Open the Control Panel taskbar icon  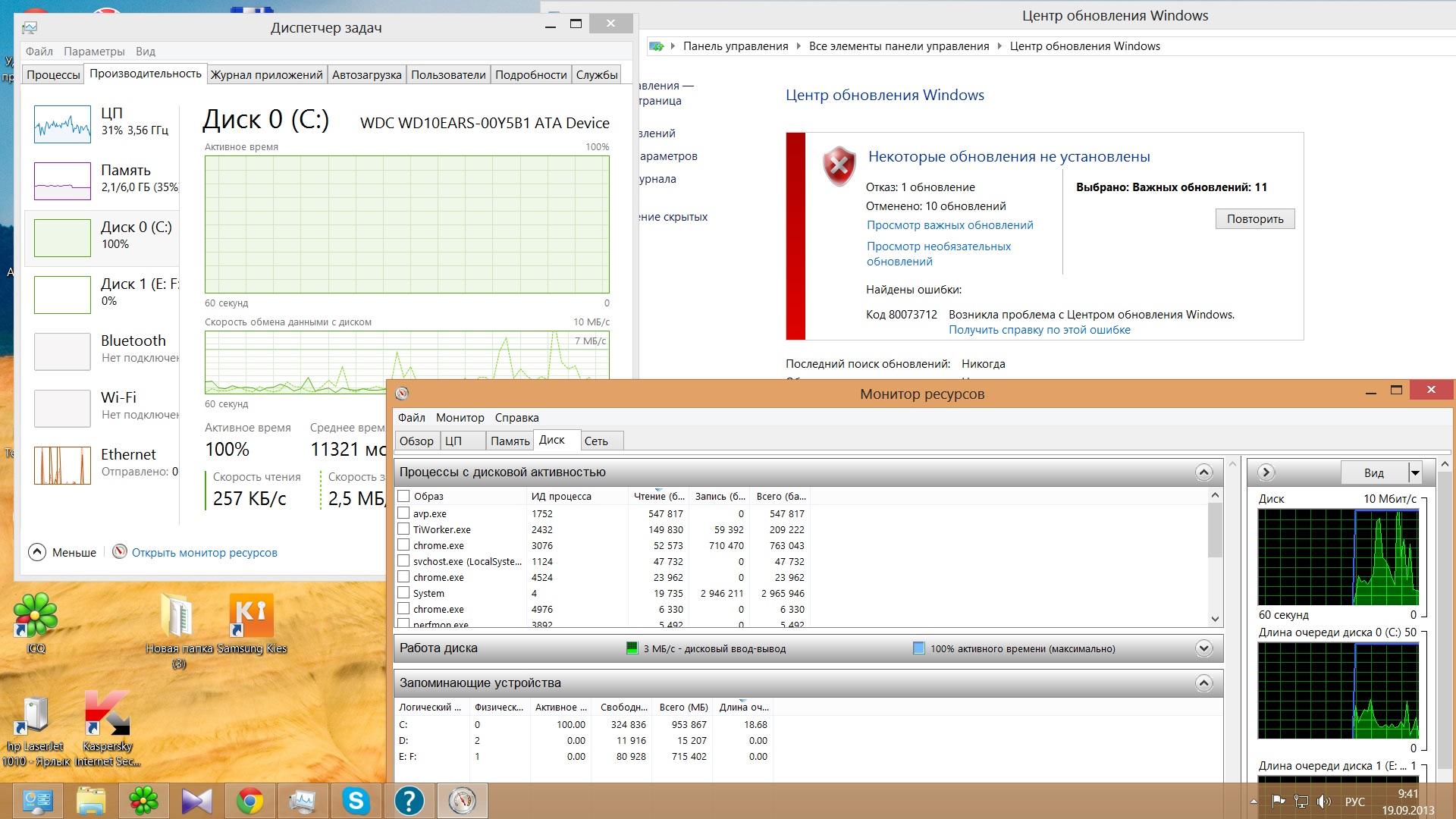point(37,801)
